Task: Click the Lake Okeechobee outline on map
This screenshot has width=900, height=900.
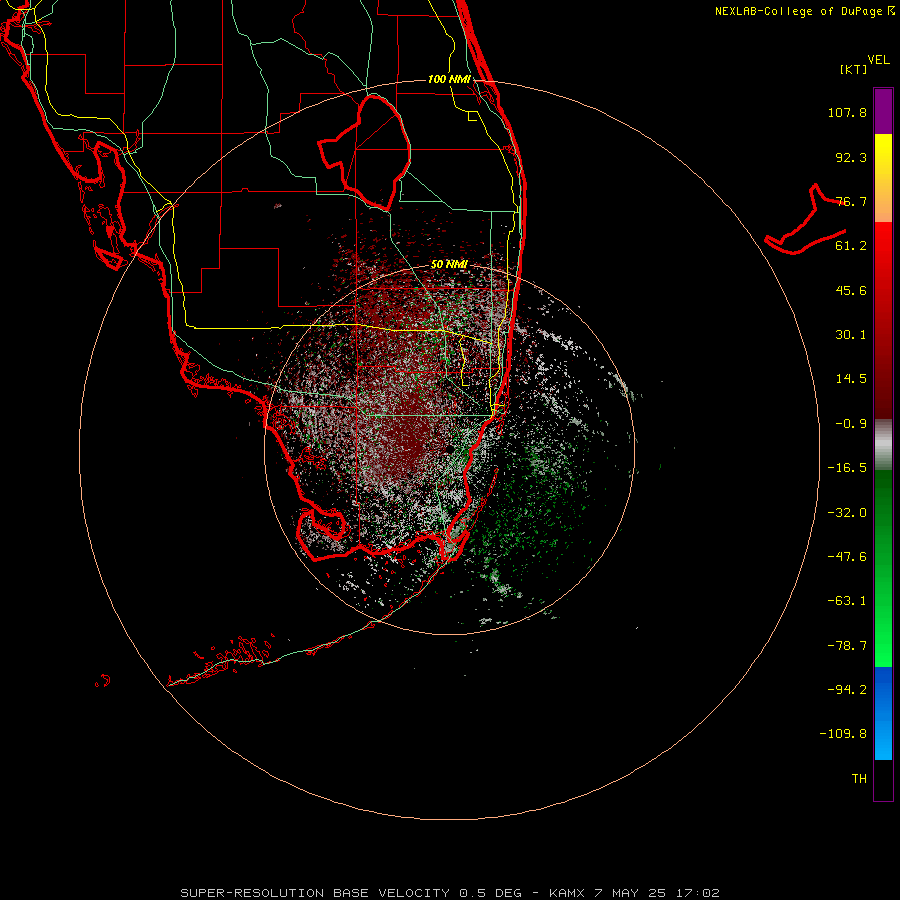Action: (x=364, y=153)
